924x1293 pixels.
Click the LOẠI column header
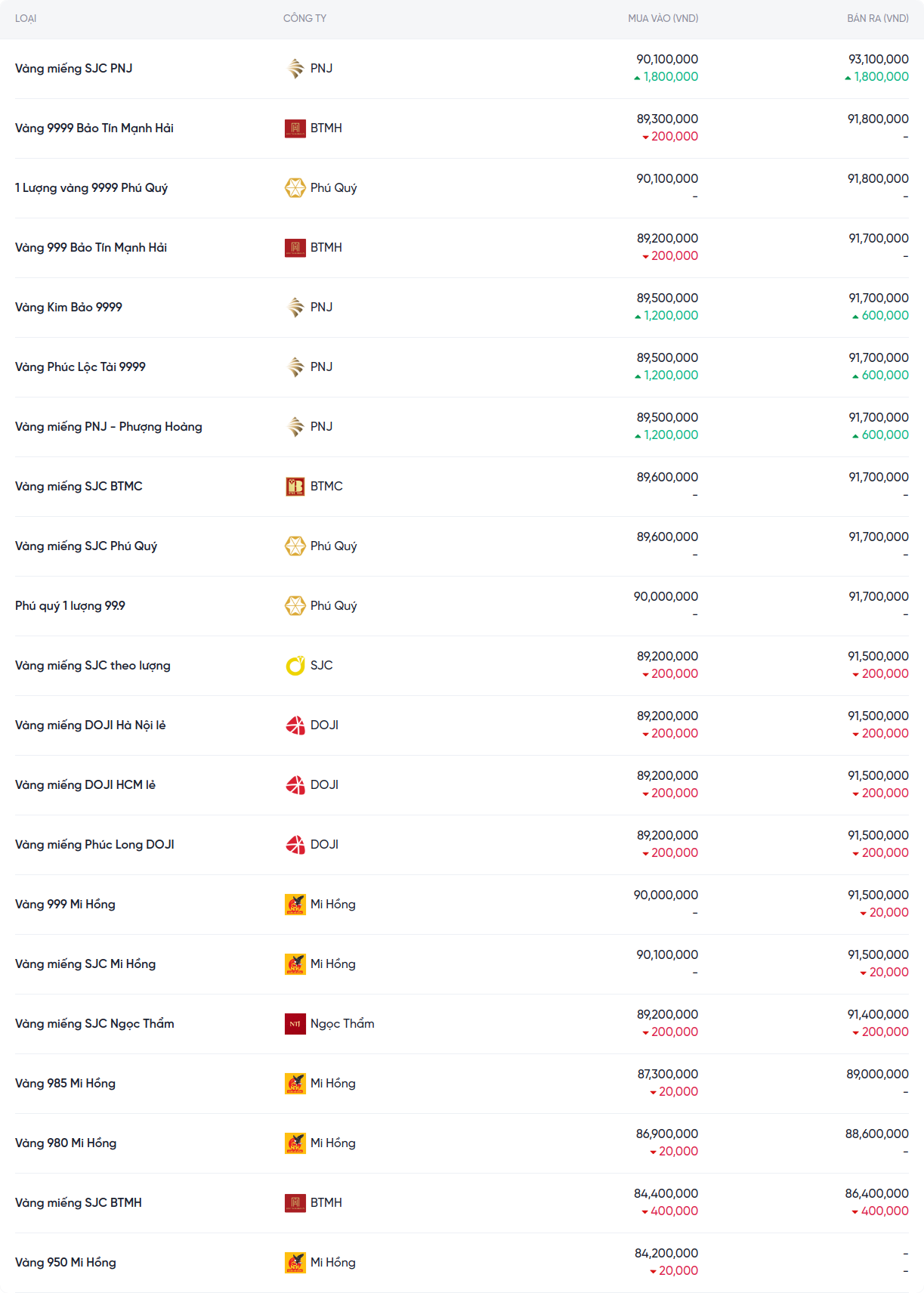[x=26, y=18]
